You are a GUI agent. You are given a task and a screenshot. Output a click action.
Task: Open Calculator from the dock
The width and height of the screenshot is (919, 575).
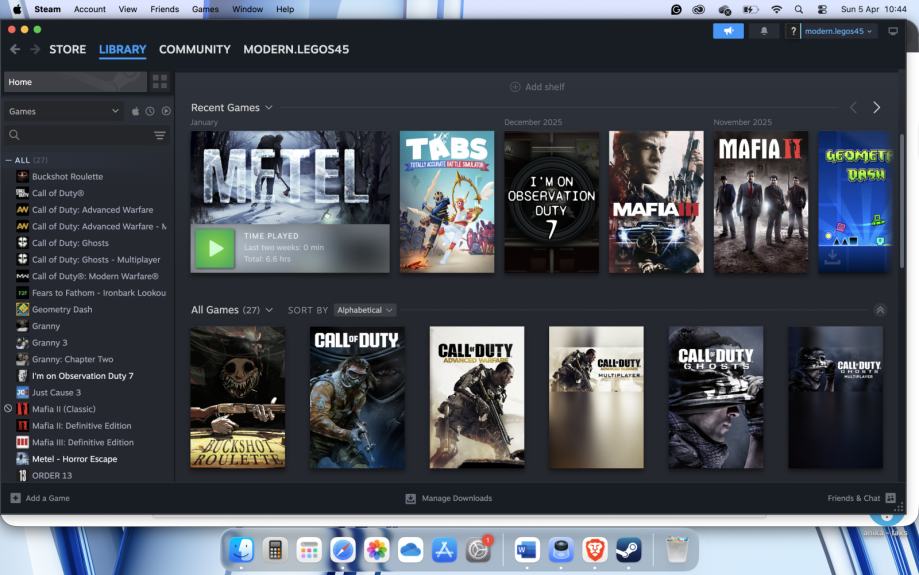(275, 550)
